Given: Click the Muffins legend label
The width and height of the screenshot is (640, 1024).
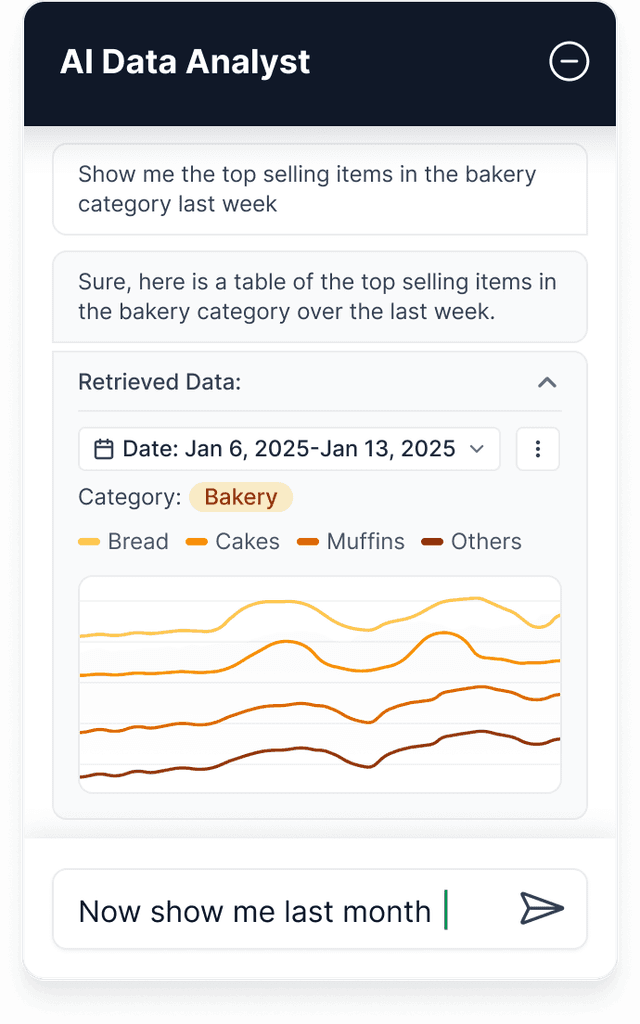Looking at the screenshot, I should pyautogui.click(x=364, y=541).
